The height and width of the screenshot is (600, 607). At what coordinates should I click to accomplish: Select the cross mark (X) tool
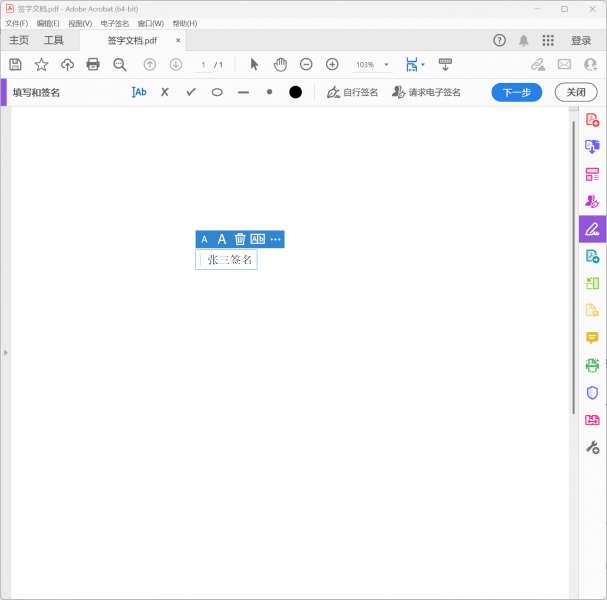pos(165,92)
